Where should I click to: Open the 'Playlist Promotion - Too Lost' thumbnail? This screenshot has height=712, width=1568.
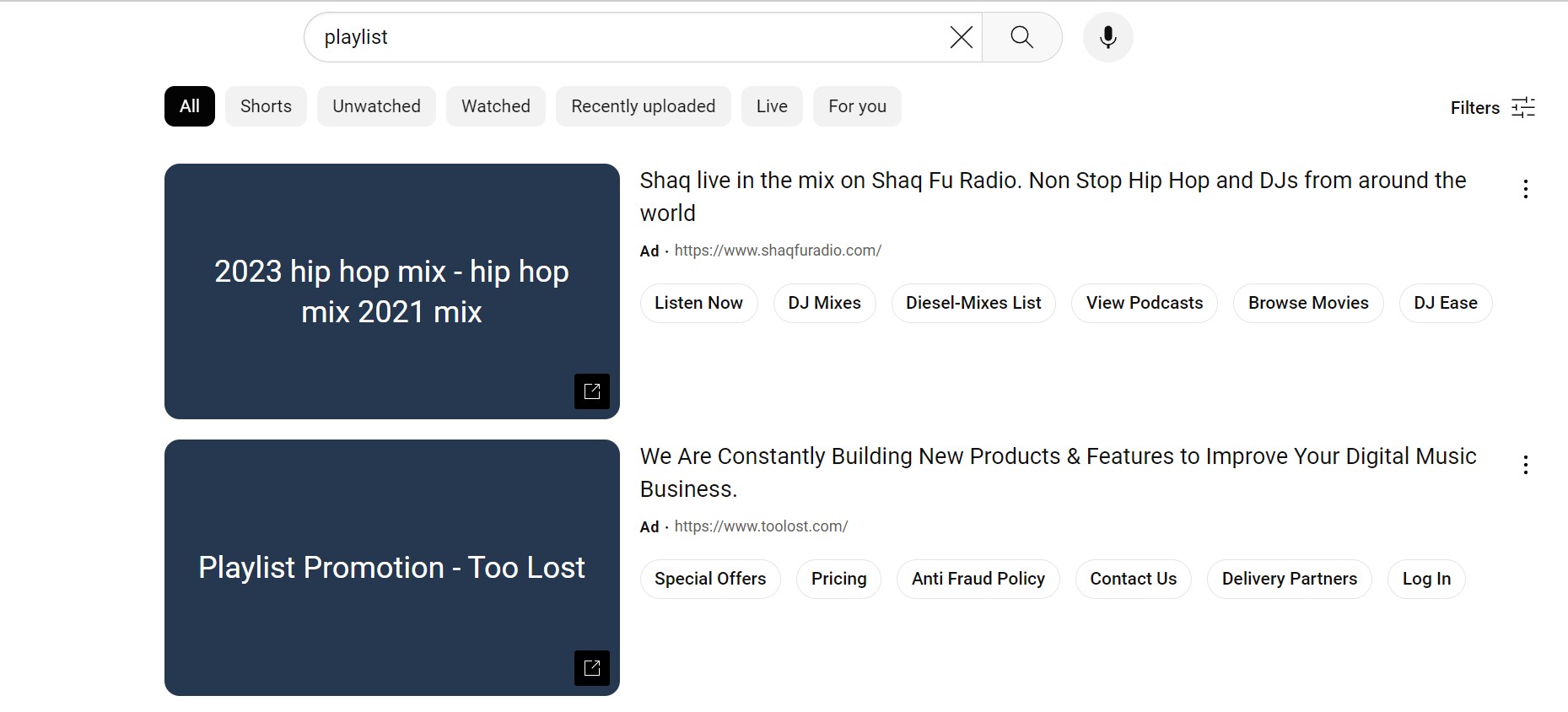tap(392, 568)
